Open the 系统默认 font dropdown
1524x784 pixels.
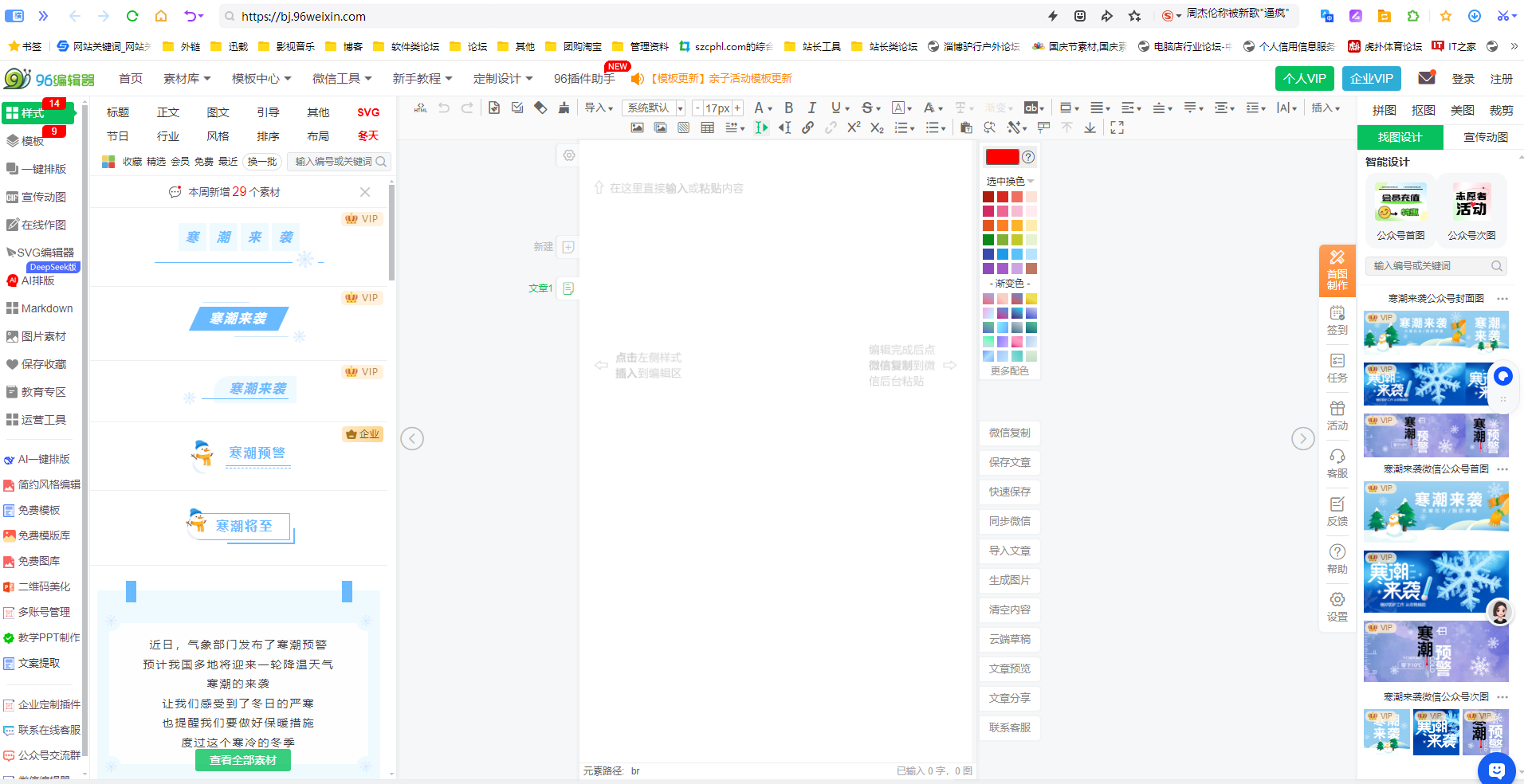654,108
